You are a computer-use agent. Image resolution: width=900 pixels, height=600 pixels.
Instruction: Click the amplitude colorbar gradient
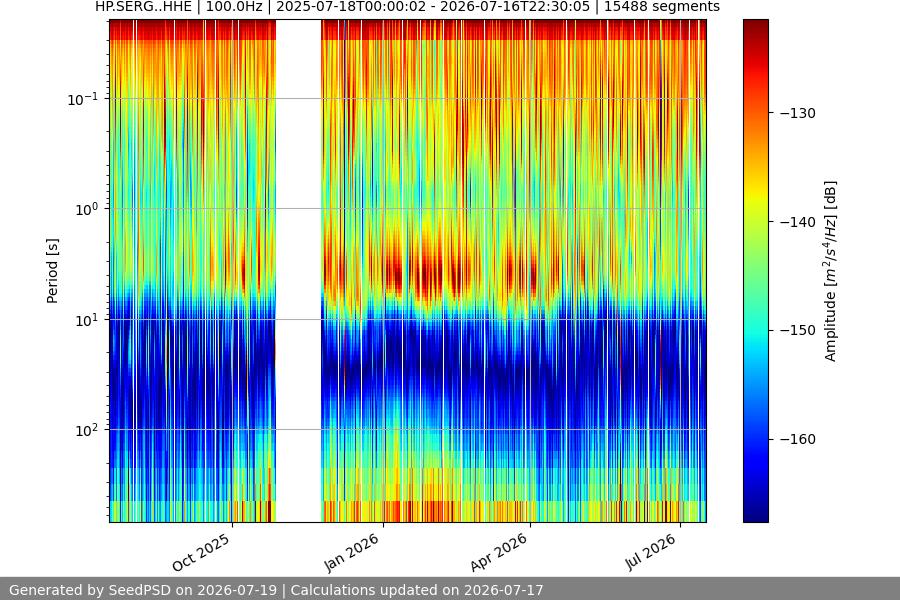tap(755, 271)
